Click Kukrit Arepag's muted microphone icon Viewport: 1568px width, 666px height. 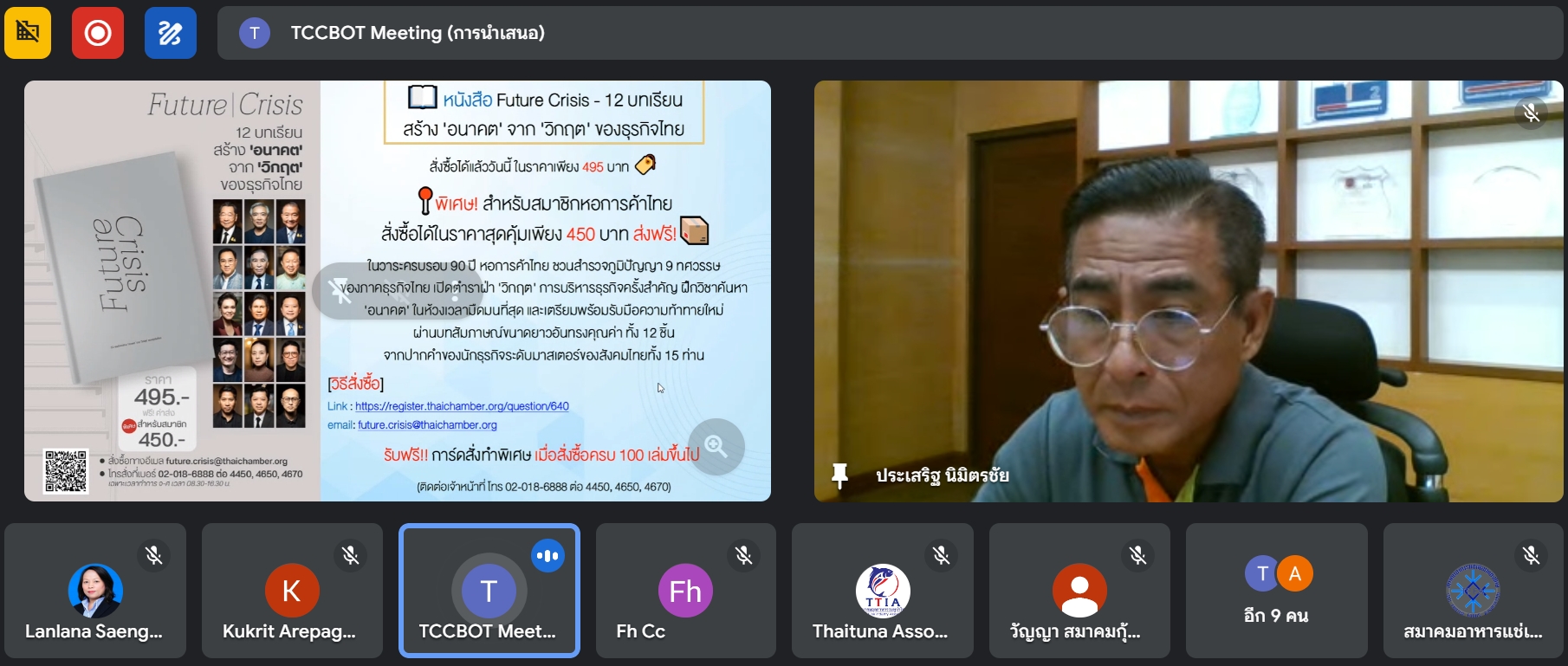[351, 555]
